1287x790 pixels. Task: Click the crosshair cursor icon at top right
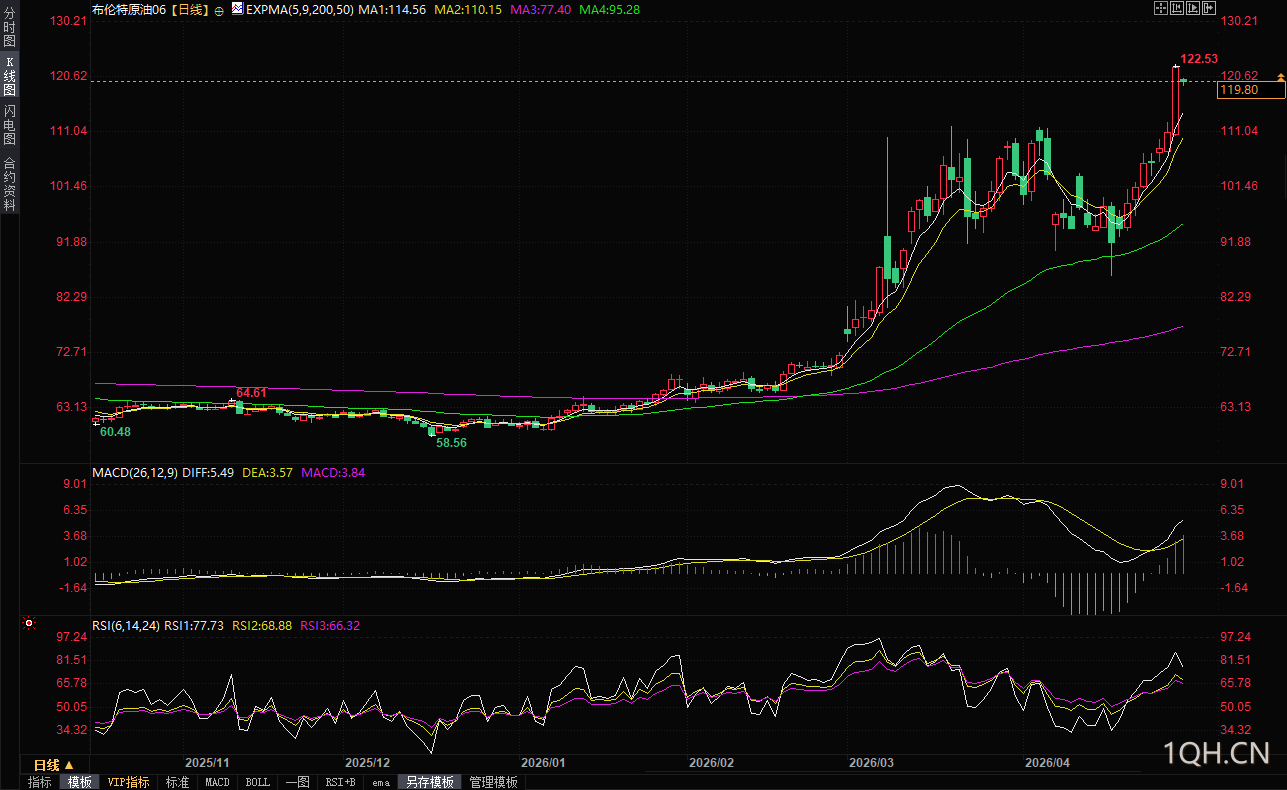tap(1161, 8)
